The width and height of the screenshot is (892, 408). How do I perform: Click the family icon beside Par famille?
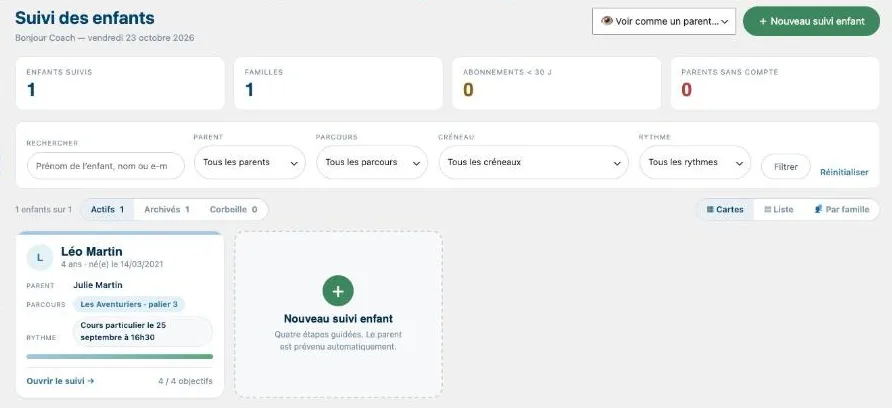point(819,209)
